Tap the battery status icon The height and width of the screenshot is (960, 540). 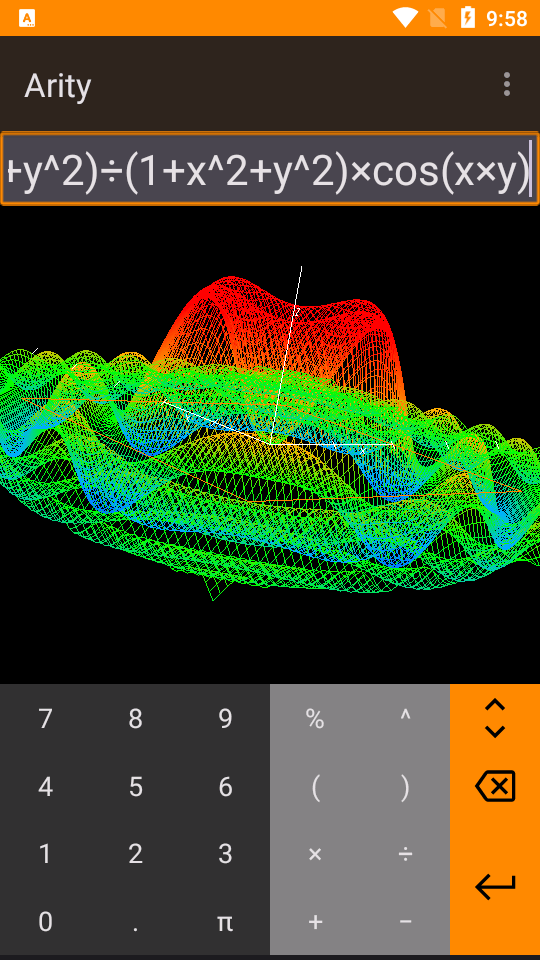(468, 18)
